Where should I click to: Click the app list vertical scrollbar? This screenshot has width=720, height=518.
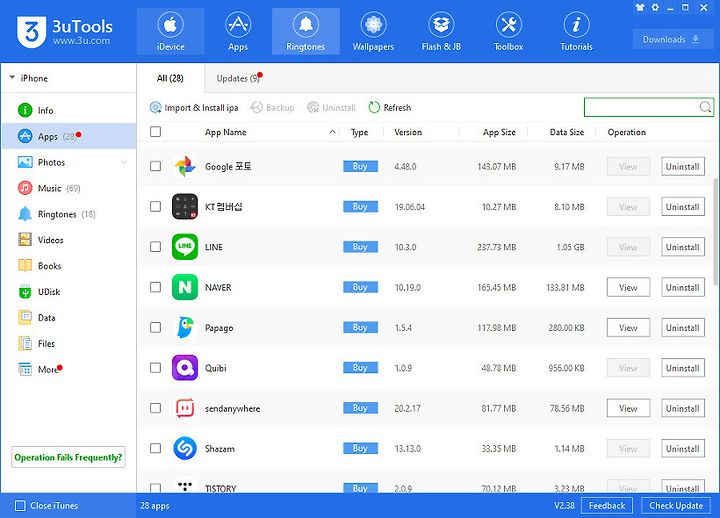coord(715,232)
